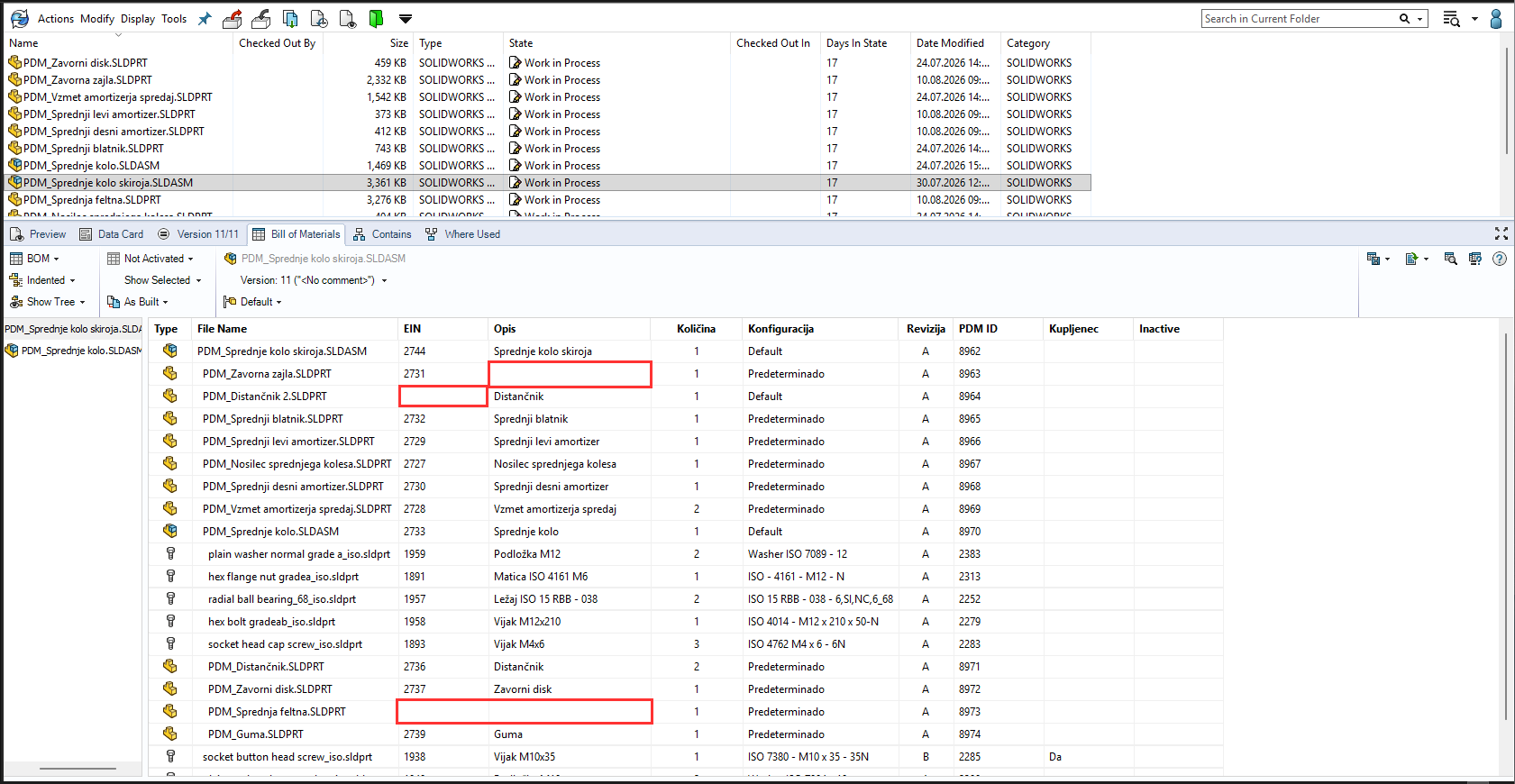Click the BOM export icon with dropdown
The image size is (1515, 784).
(1374, 259)
